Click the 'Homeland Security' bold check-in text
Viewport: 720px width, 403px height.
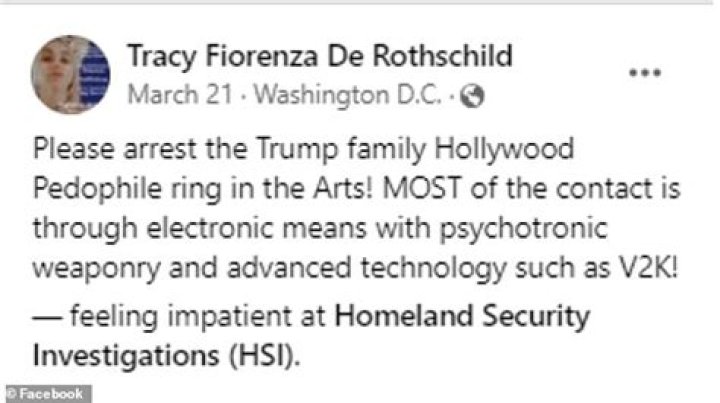pos(462,317)
